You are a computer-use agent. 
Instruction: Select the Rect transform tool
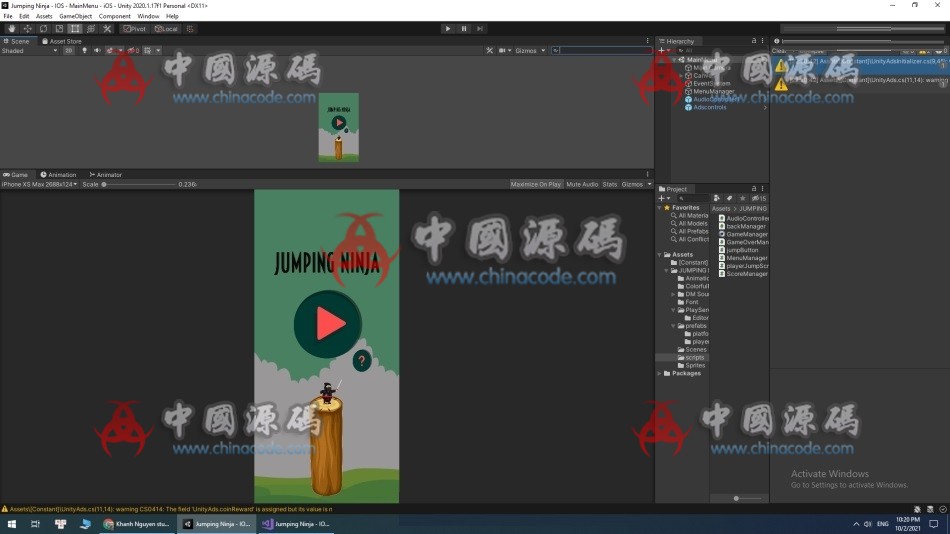click(x=75, y=28)
